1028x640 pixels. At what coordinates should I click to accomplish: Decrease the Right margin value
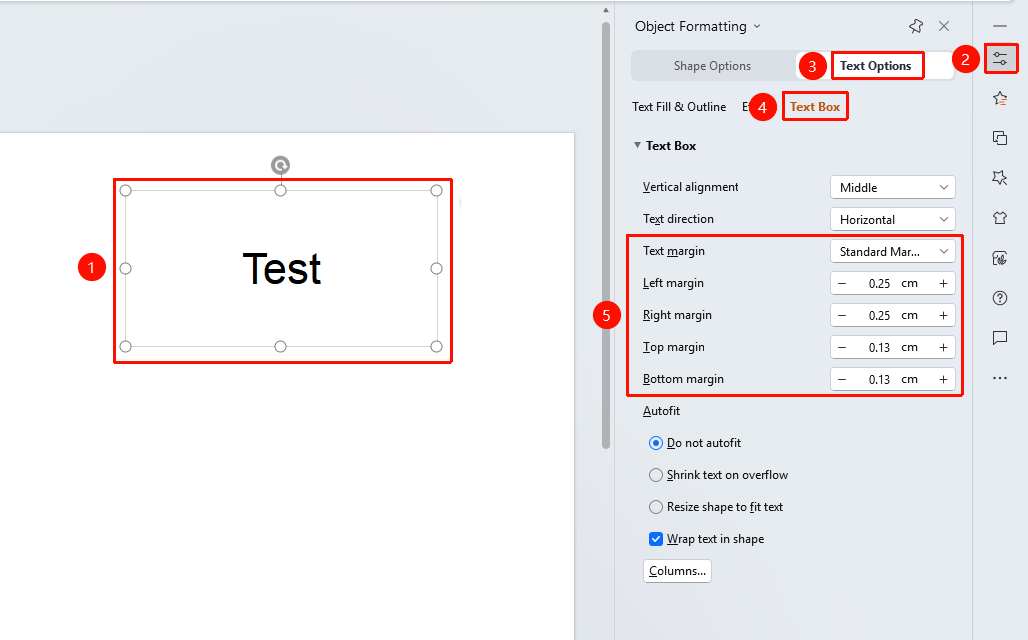842,315
